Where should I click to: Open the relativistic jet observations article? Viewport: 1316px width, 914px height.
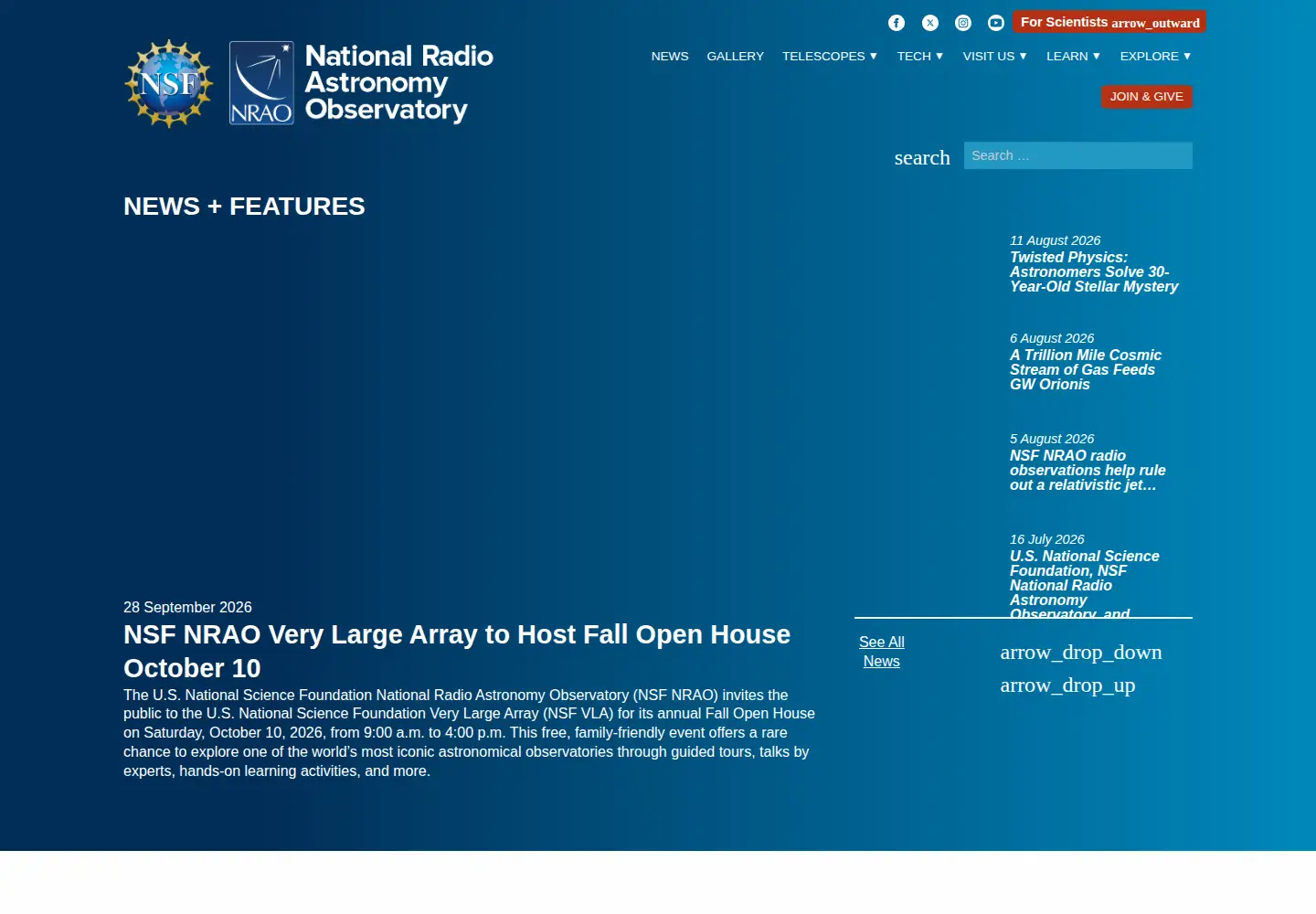tap(1088, 471)
